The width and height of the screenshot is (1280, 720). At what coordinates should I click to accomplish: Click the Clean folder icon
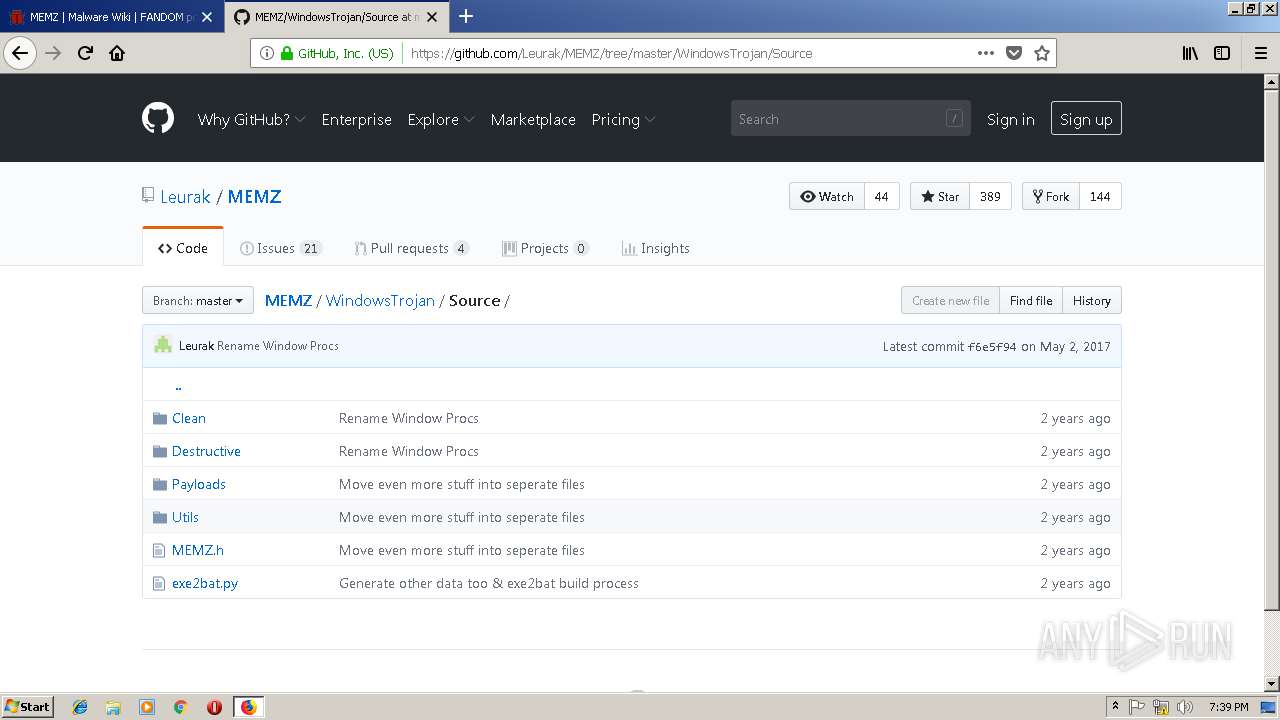(160, 418)
